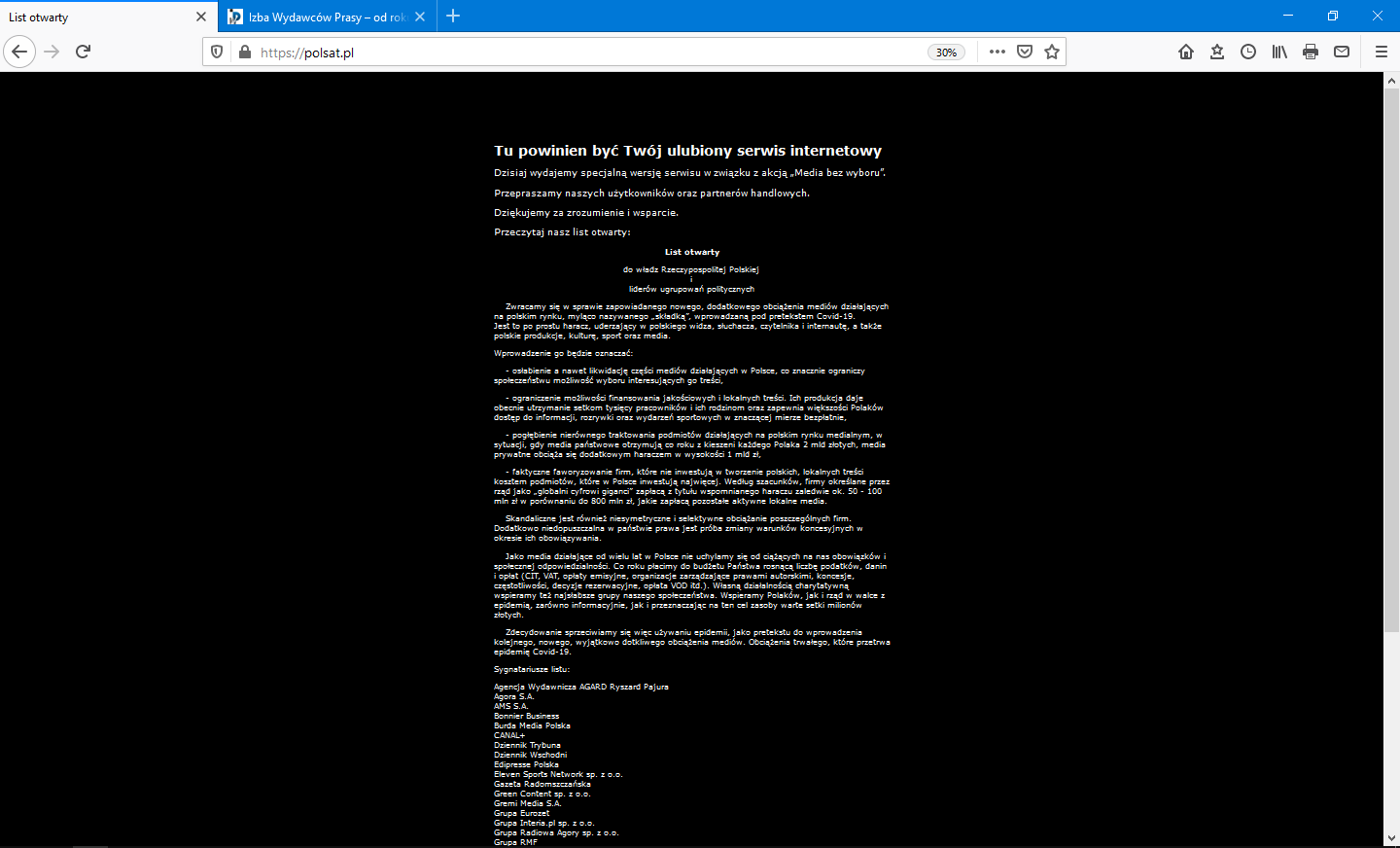Image resolution: width=1400 pixels, height=848 pixels.
Task: Print the page with printer icon
Action: (1311, 52)
